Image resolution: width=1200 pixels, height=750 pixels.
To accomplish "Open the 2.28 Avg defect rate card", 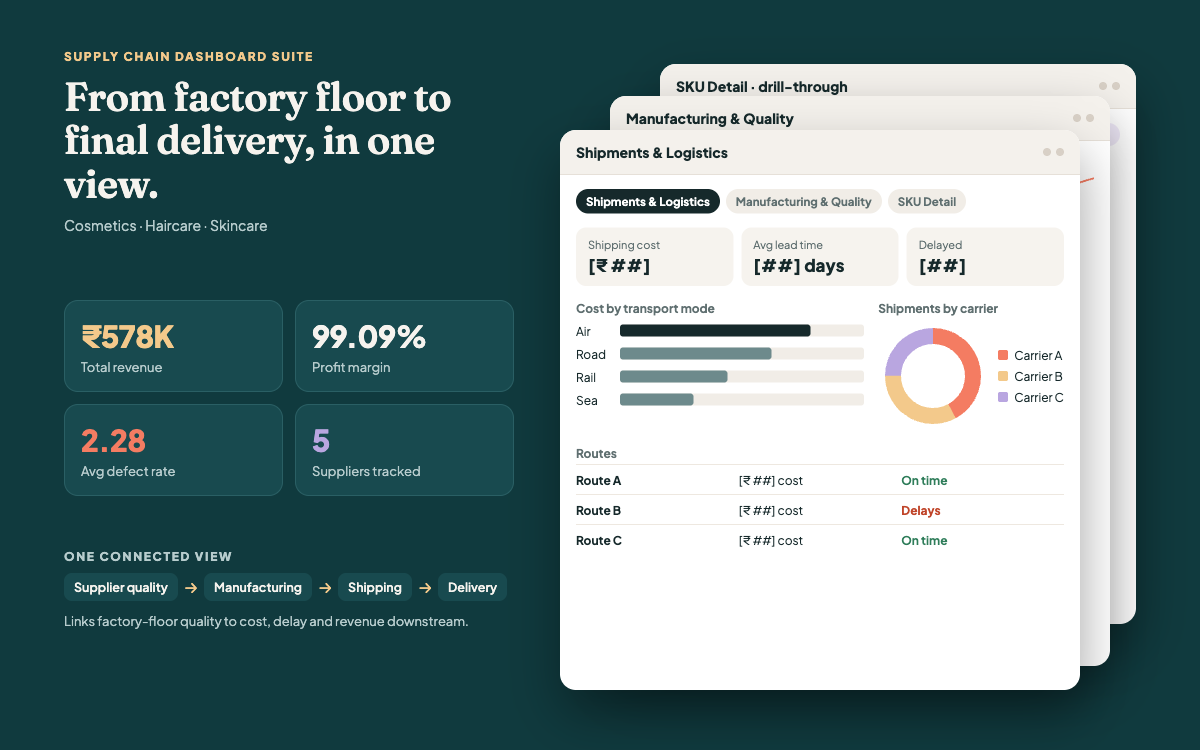I will pos(173,450).
